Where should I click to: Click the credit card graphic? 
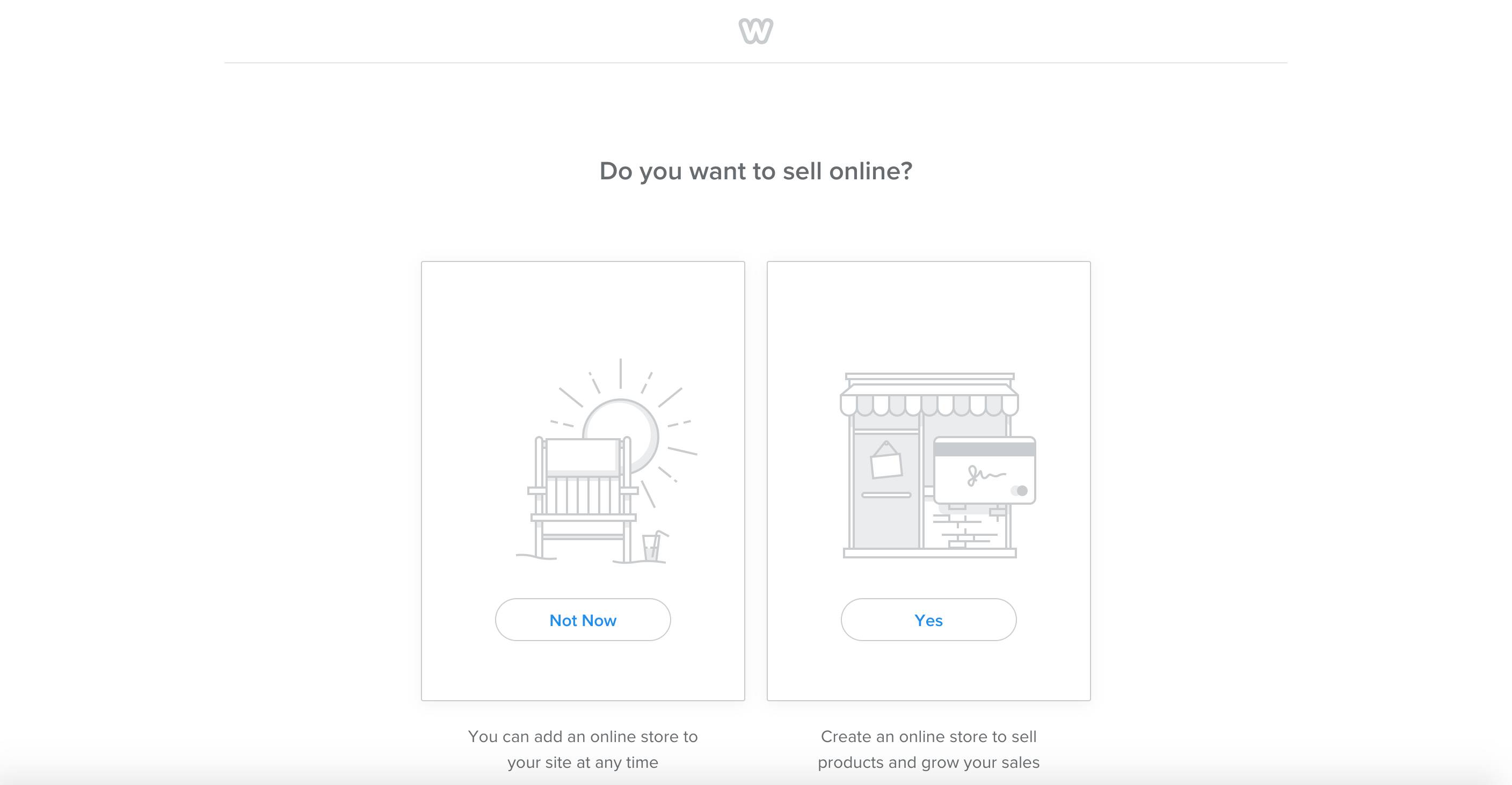tap(984, 470)
